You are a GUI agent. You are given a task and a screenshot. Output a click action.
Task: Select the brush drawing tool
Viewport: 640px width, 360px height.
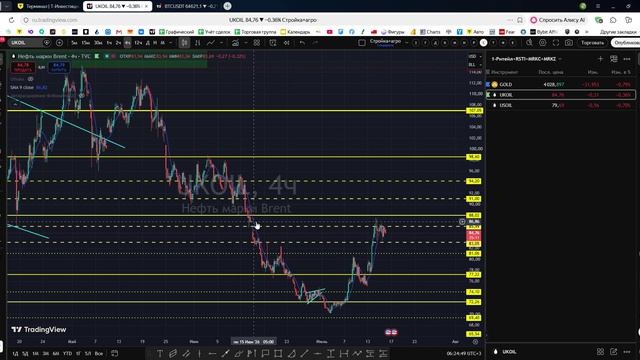click(x=225, y=353)
